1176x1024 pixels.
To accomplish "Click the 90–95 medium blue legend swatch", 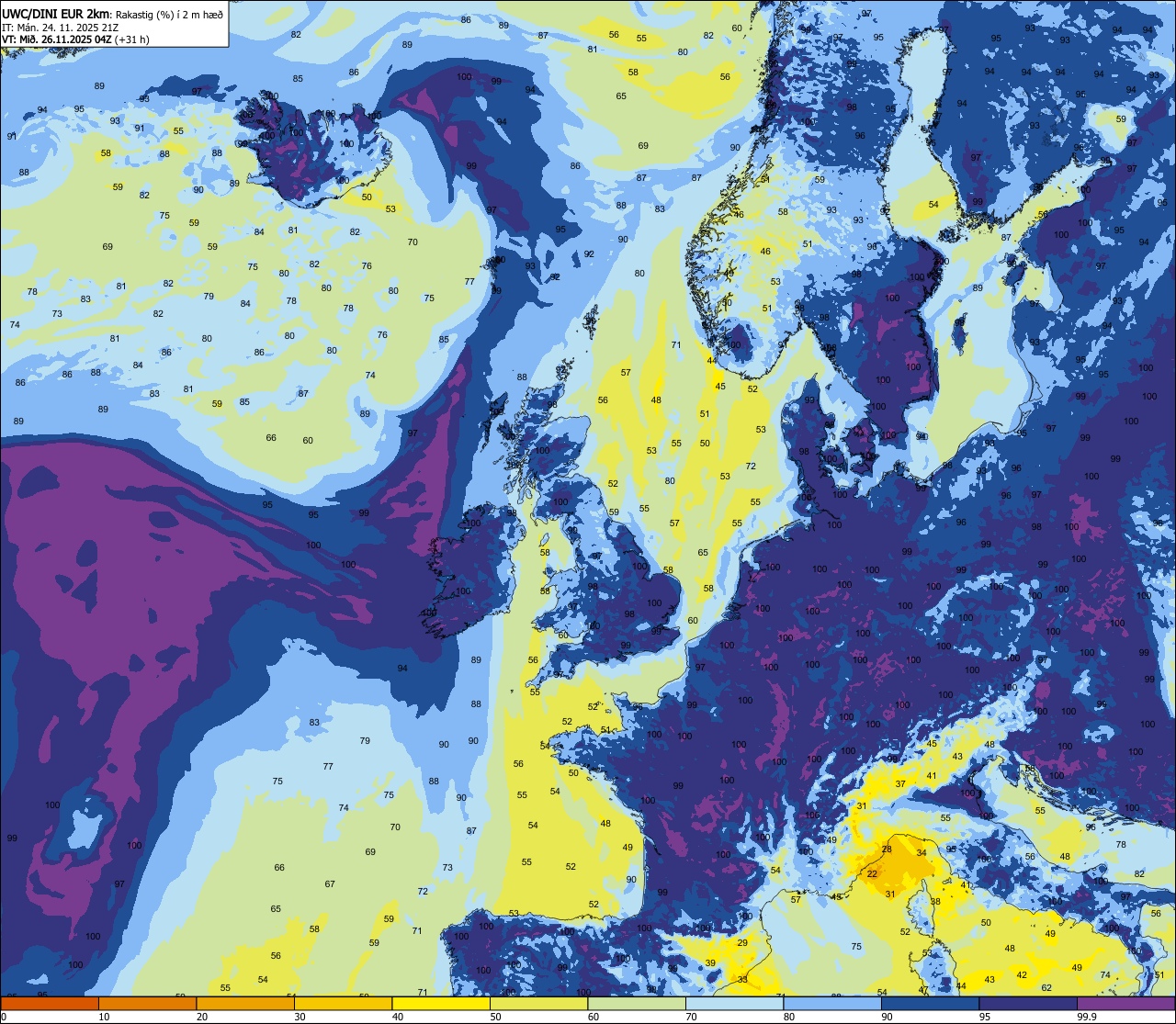I will coord(931,1003).
